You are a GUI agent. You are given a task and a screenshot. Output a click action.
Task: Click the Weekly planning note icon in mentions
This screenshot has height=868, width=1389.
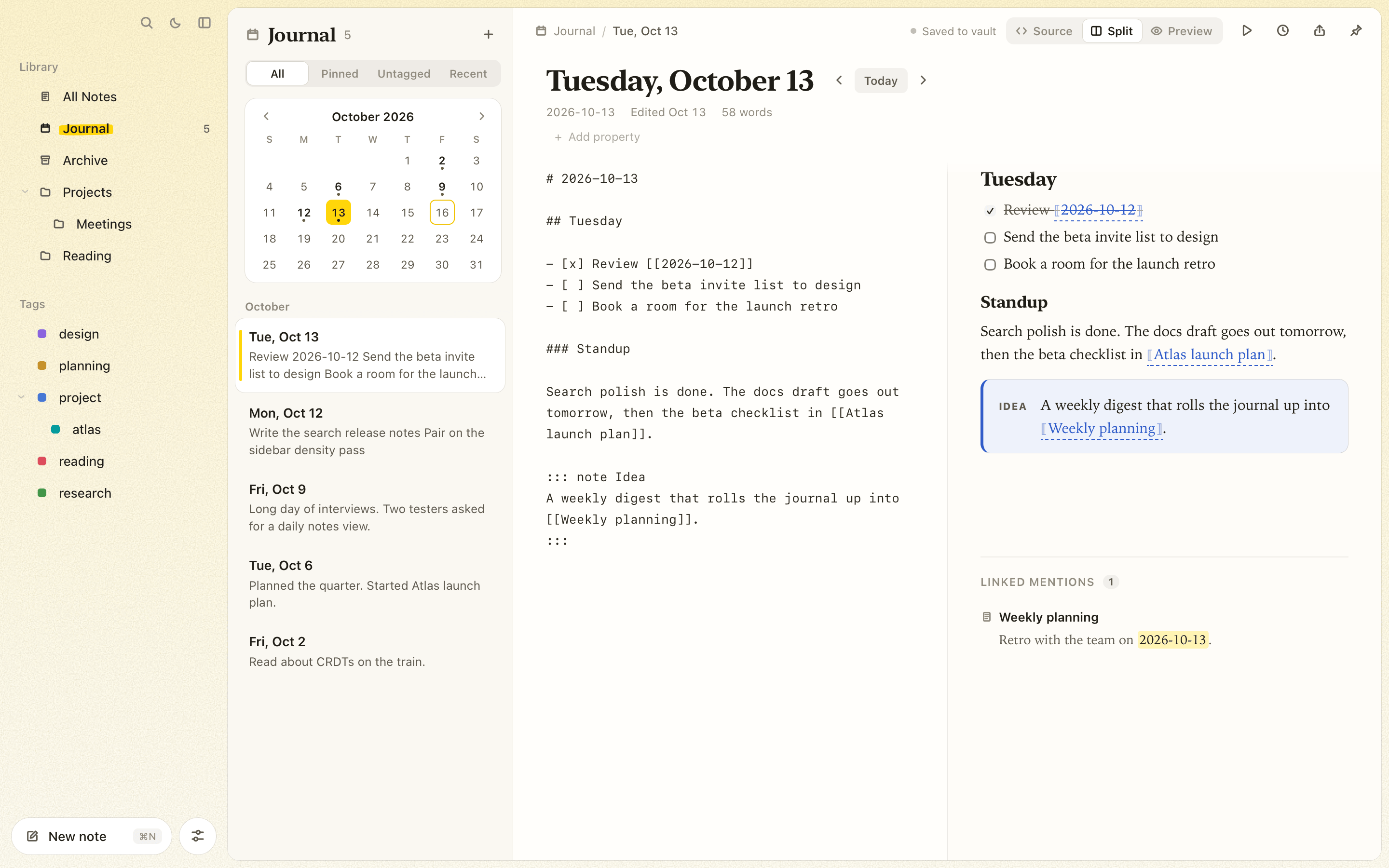(x=987, y=617)
